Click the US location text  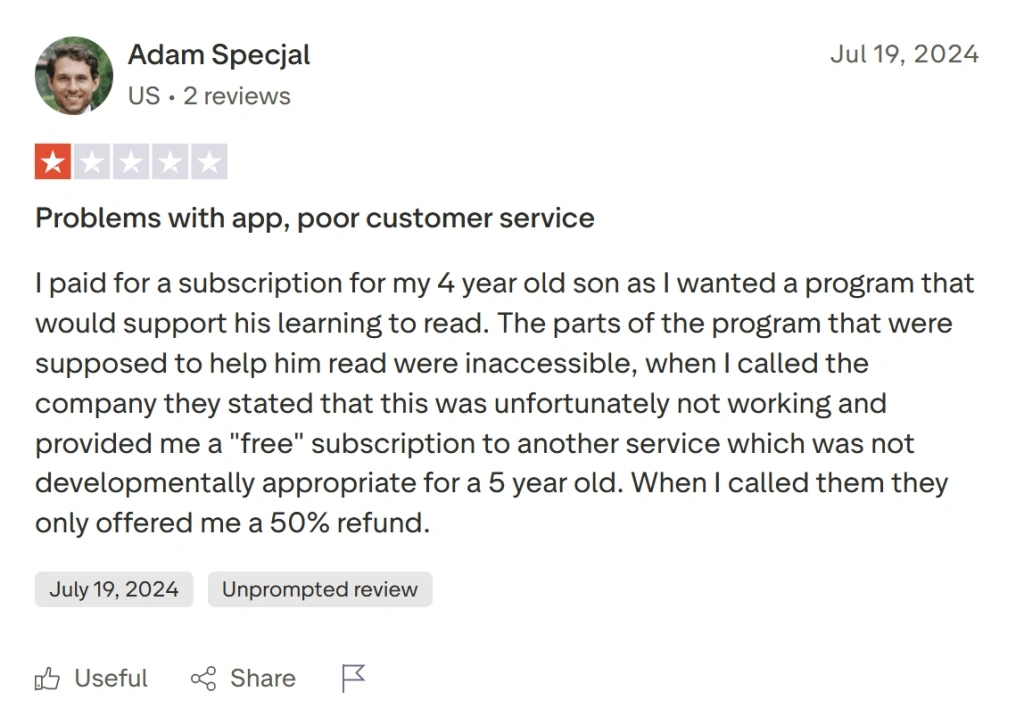[143, 96]
